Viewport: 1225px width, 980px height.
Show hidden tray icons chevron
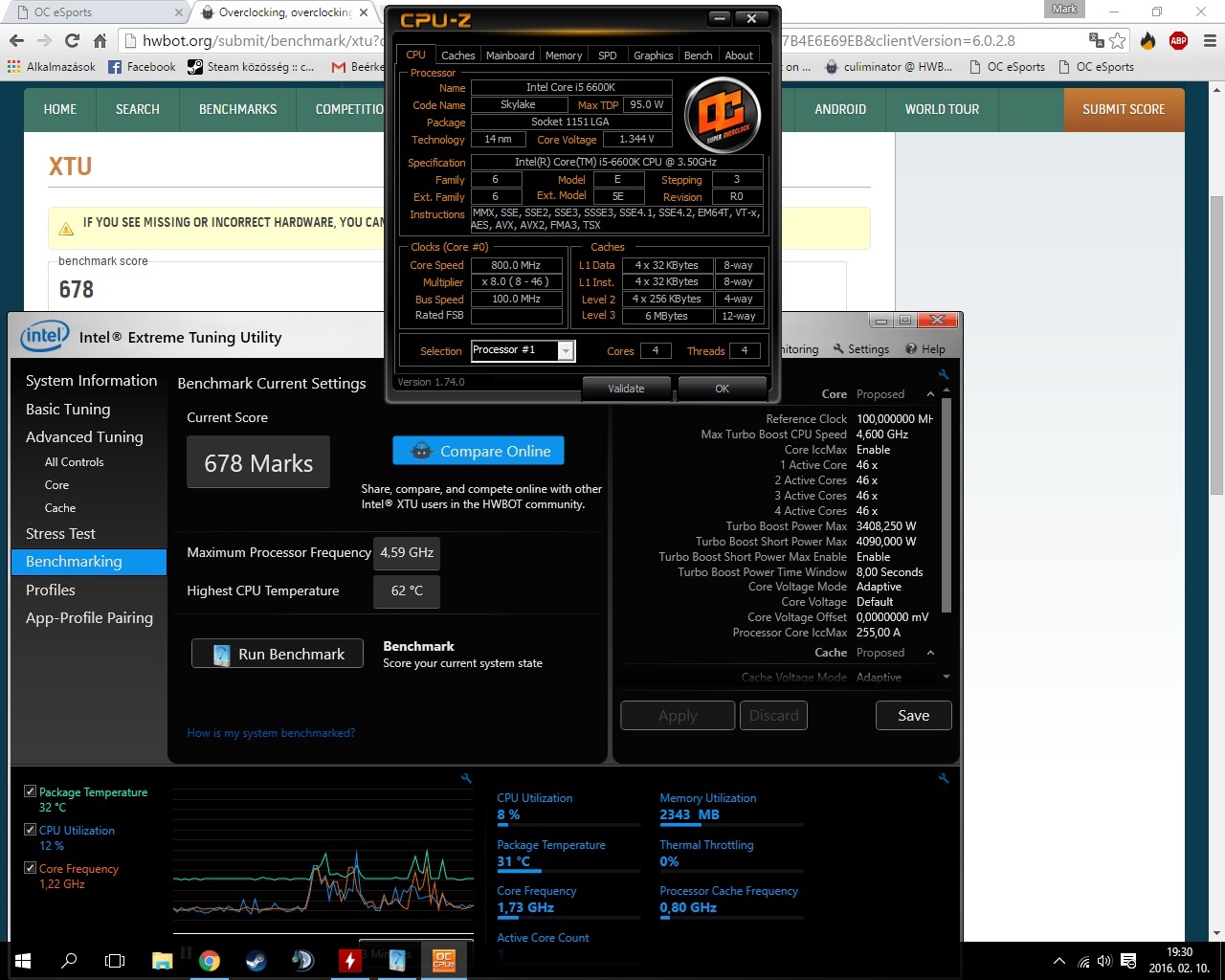pos(1059,962)
